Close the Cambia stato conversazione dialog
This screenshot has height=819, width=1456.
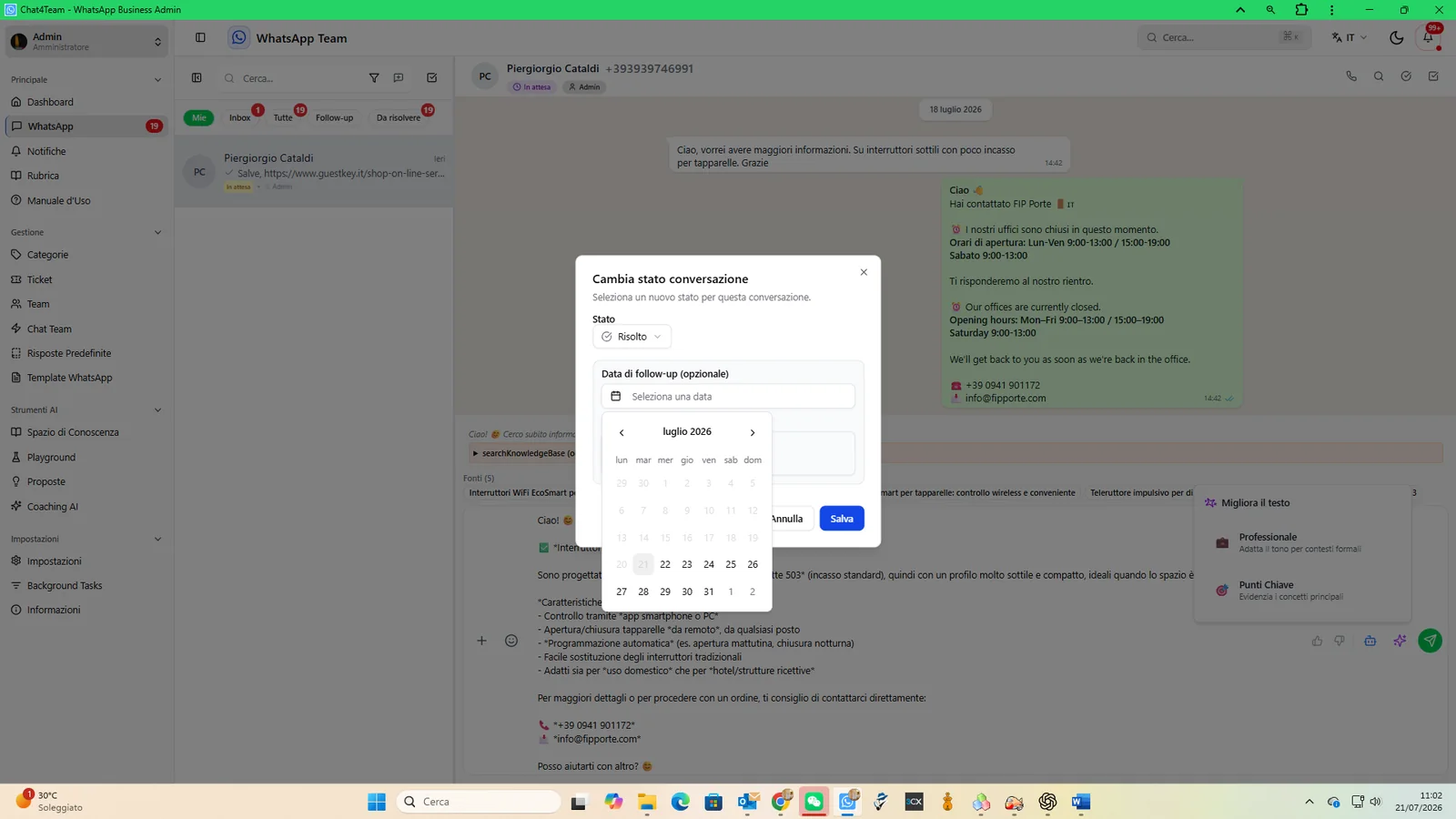pyautogui.click(x=864, y=272)
